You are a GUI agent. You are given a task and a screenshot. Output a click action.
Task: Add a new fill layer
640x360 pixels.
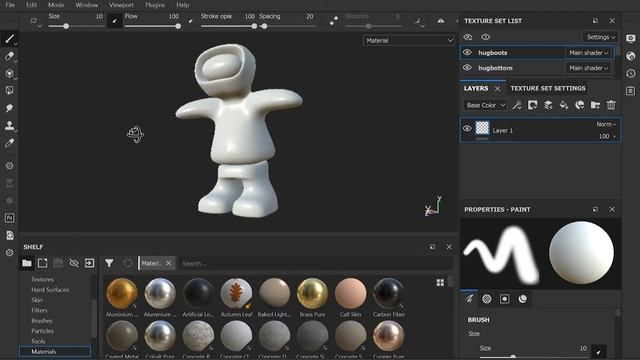564,105
